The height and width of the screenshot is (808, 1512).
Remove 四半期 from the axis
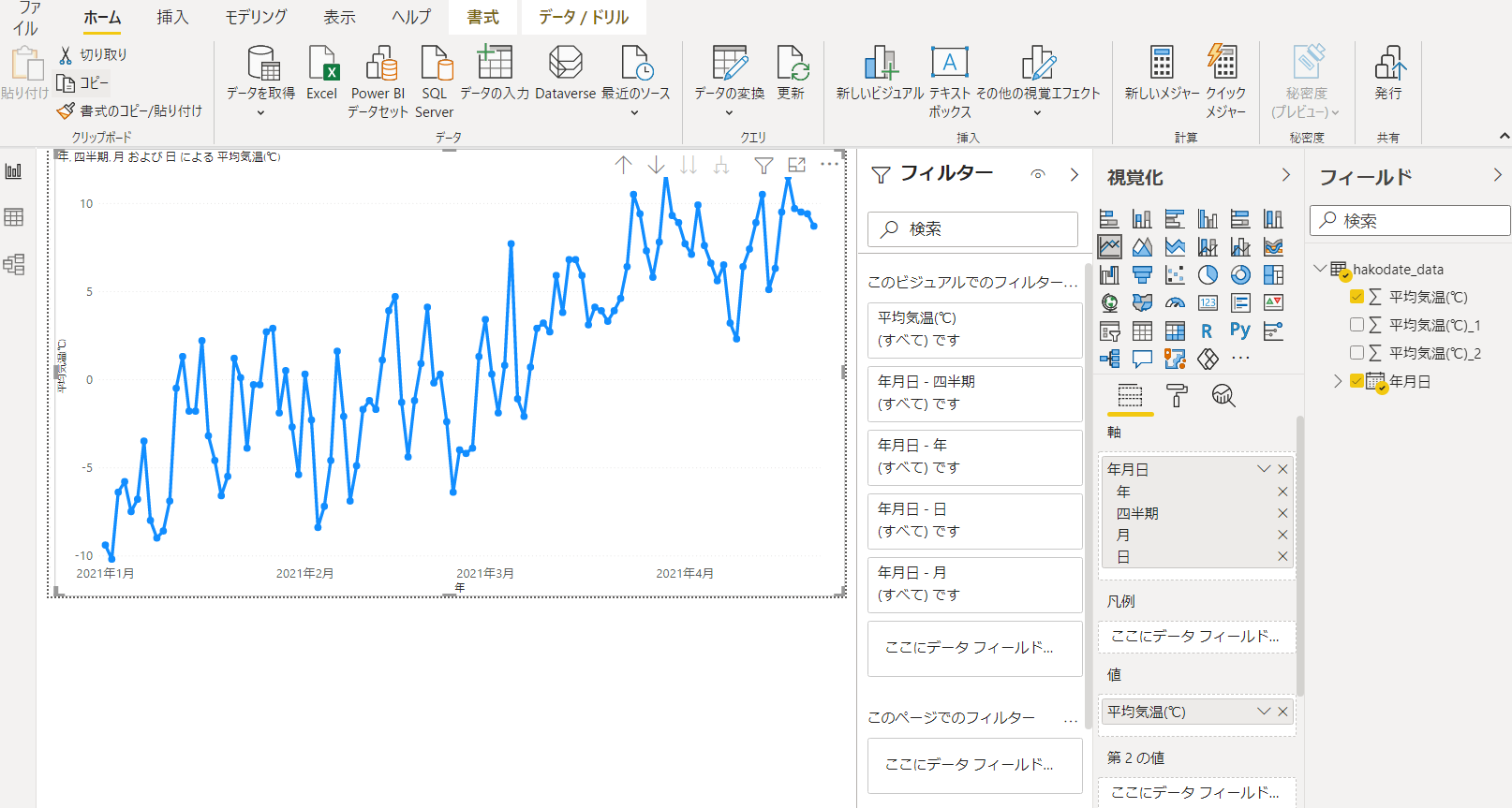[x=1282, y=513]
